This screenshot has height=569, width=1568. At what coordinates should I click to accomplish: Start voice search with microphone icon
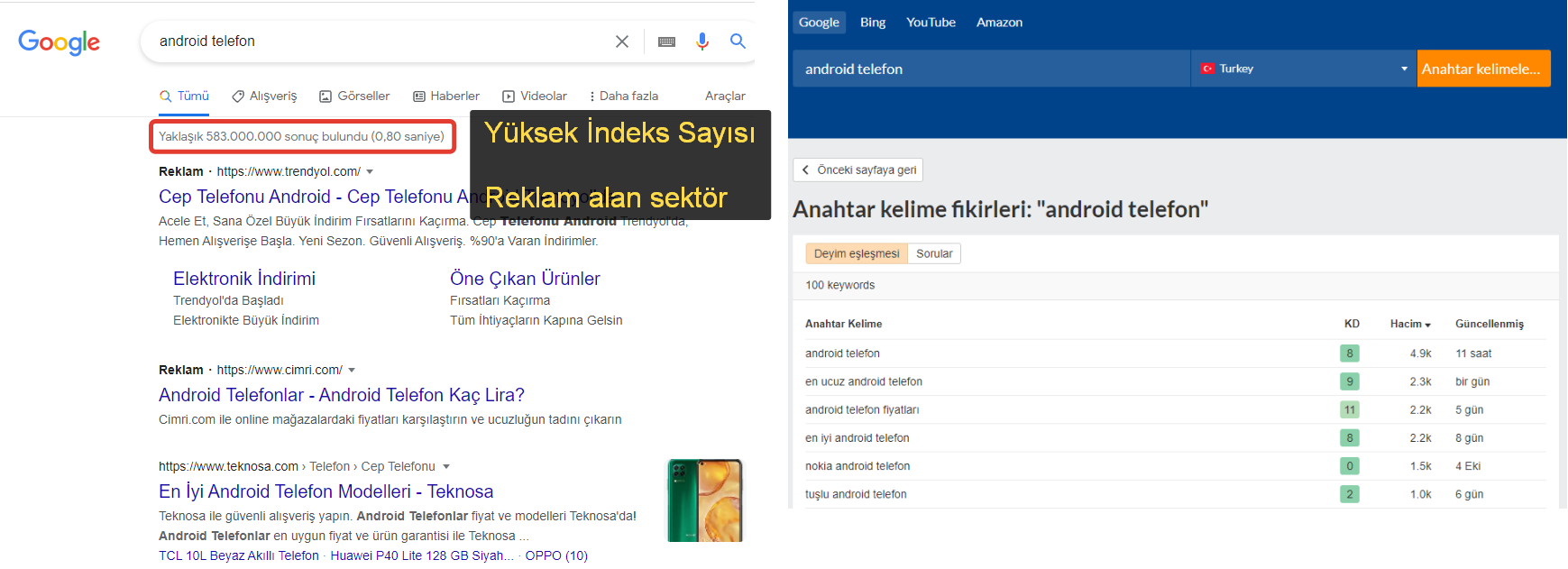[702, 41]
